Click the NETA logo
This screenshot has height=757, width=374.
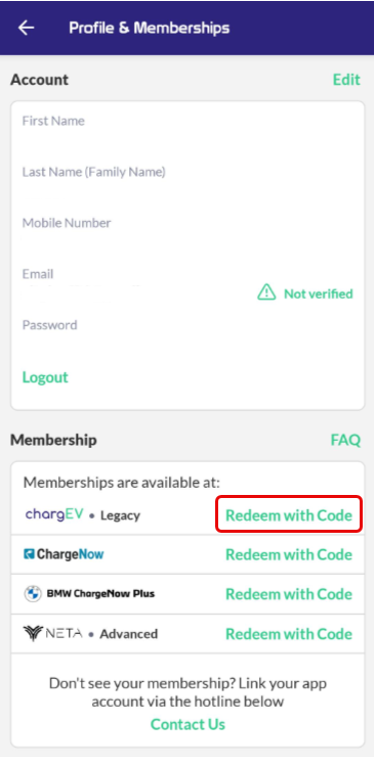[x=53, y=633]
